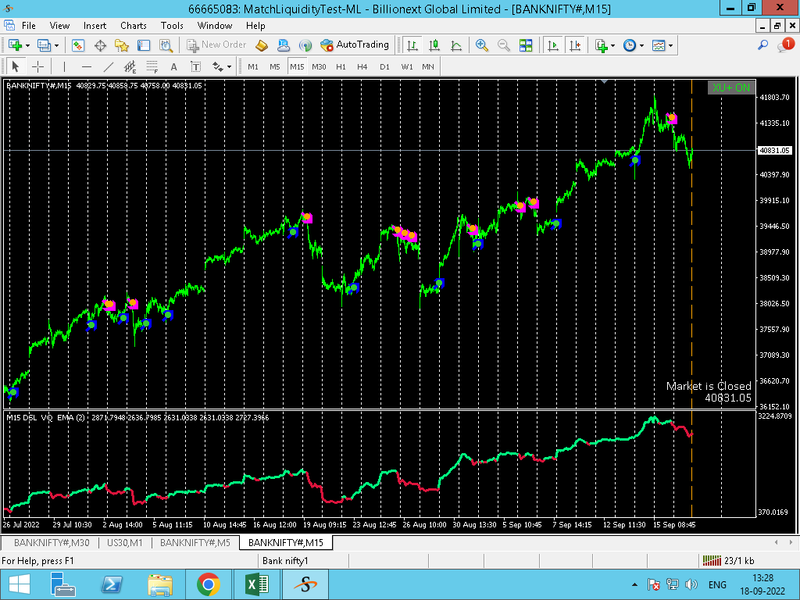The width and height of the screenshot is (800, 600).
Task: Open the Navigator panel icon
Action: (x=121, y=45)
